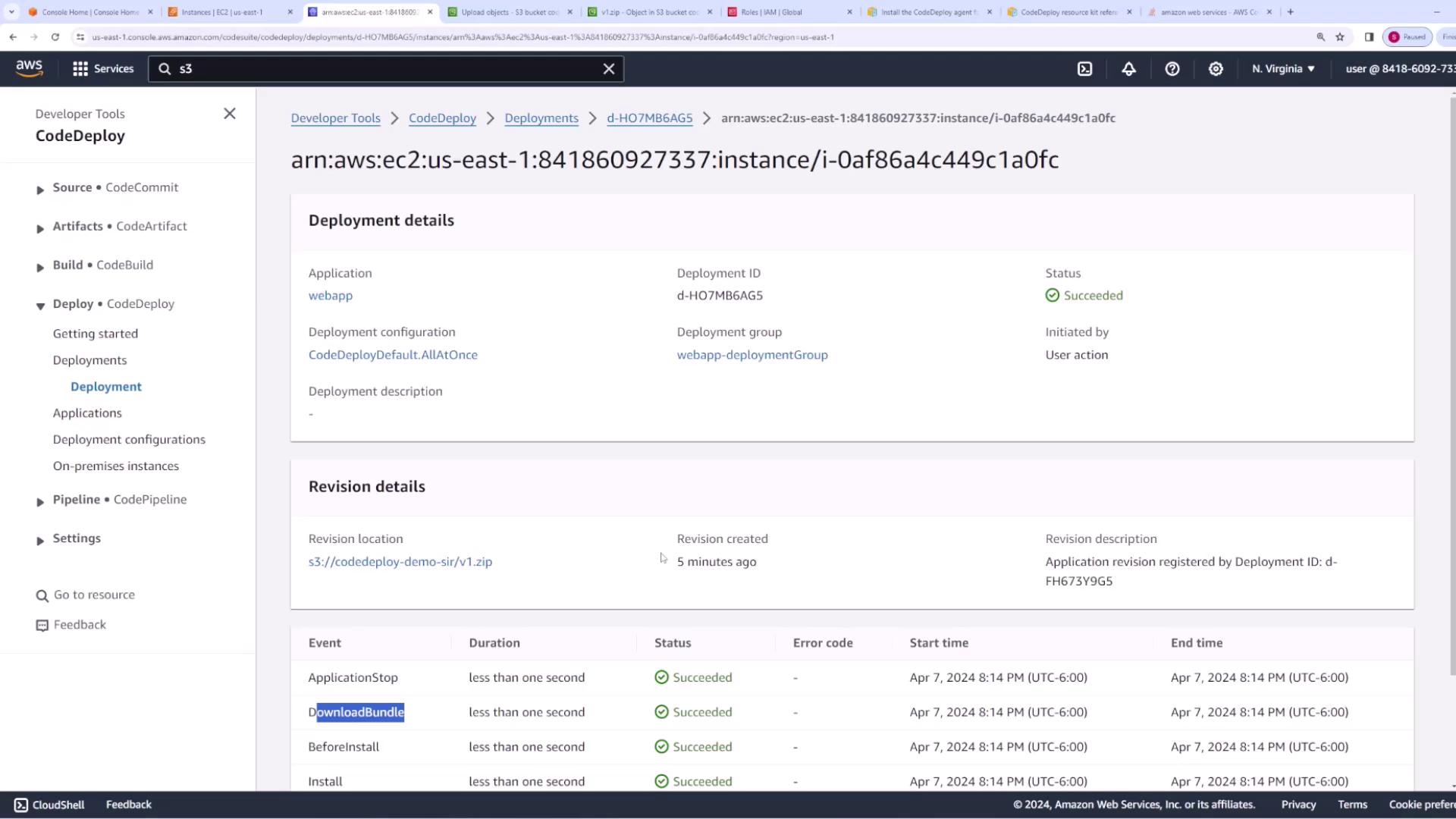Click CloudShell icon in the bottom footer
The width and height of the screenshot is (1456, 819).
(x=21, y=805)
